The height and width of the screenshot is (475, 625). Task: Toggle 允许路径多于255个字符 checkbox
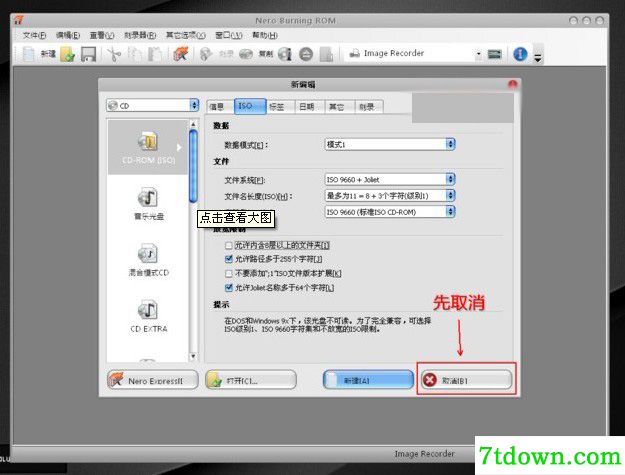tap(228, 259)
